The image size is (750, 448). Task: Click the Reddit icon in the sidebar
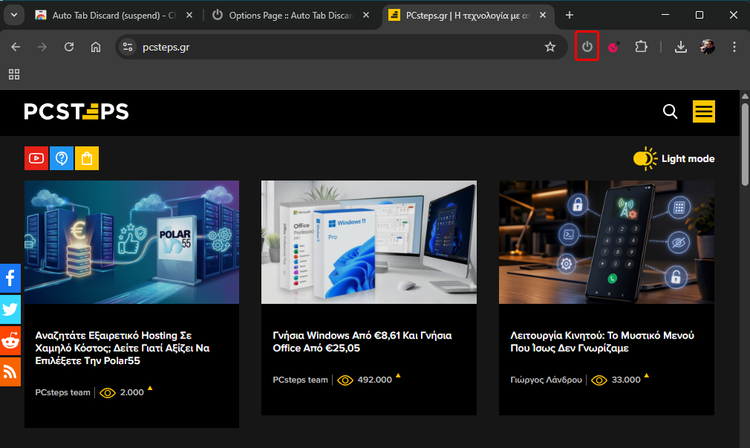point(10,341)
